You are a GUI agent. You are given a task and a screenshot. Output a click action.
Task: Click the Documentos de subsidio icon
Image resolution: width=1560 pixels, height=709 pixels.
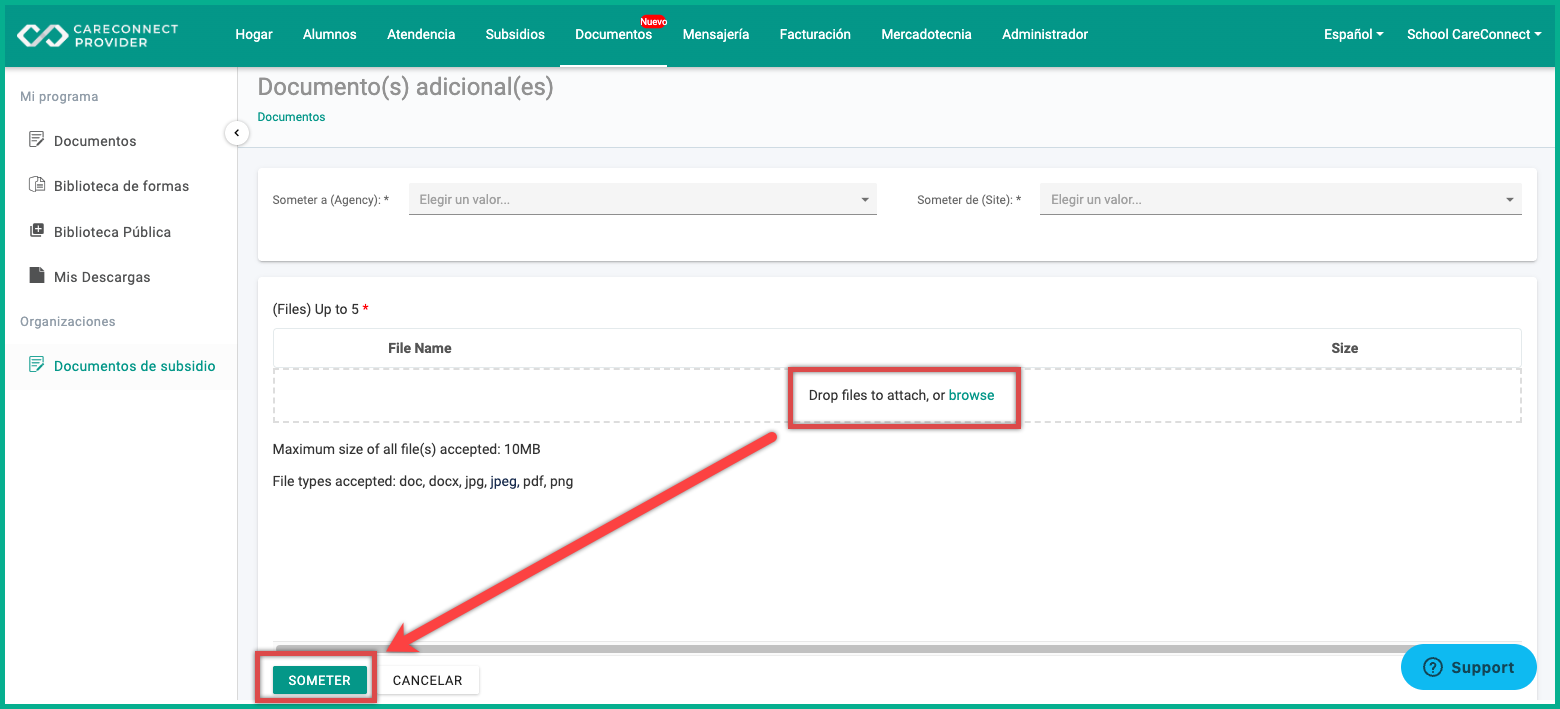tap(37, 364)
